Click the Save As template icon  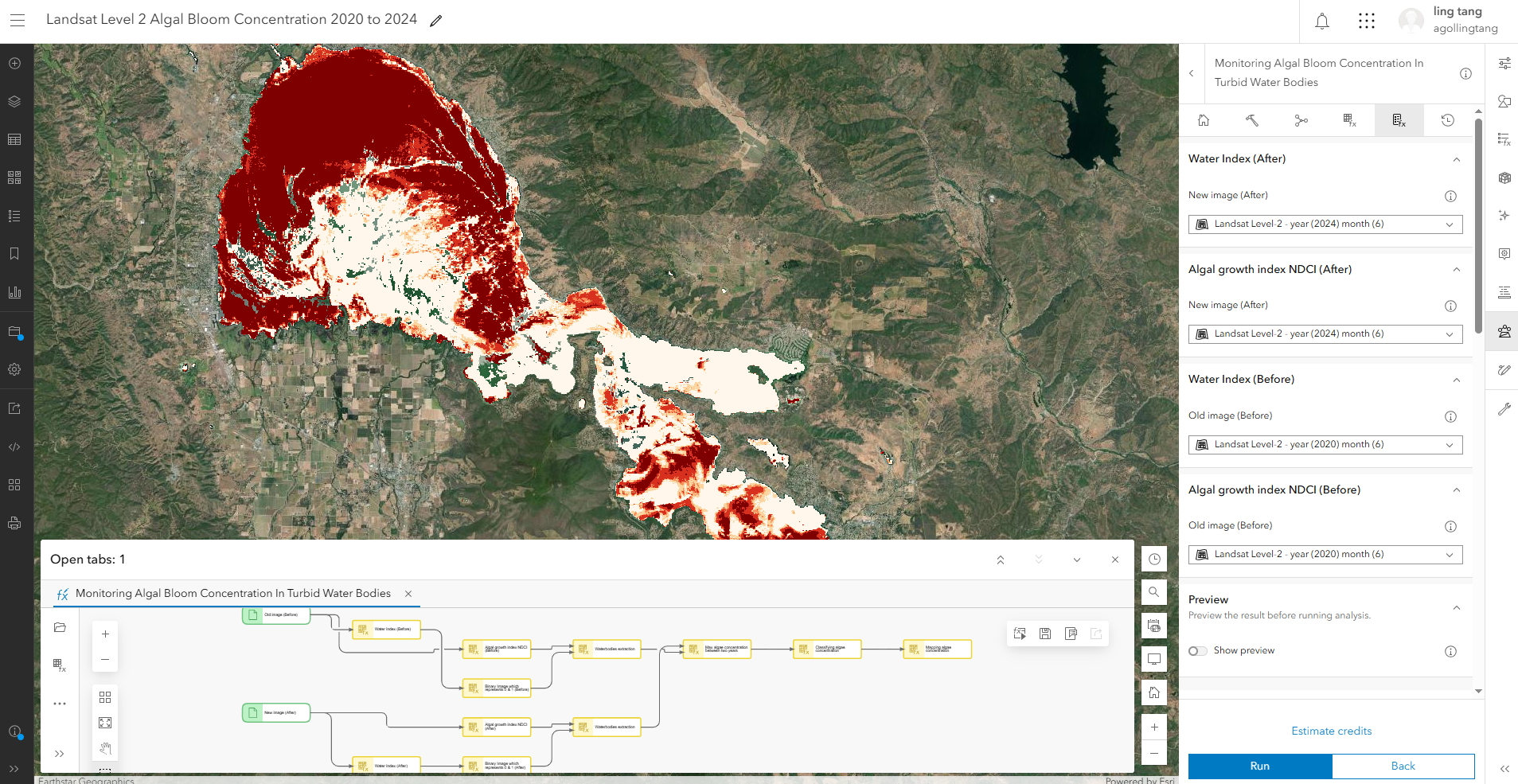(1071, 634)
